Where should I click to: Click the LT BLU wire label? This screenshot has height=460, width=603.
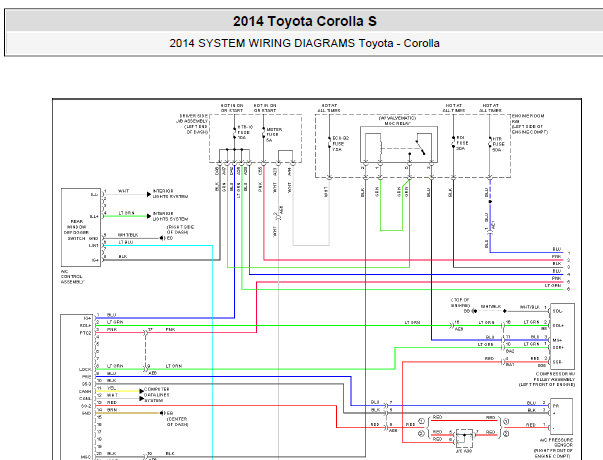(x=126, y=242)
